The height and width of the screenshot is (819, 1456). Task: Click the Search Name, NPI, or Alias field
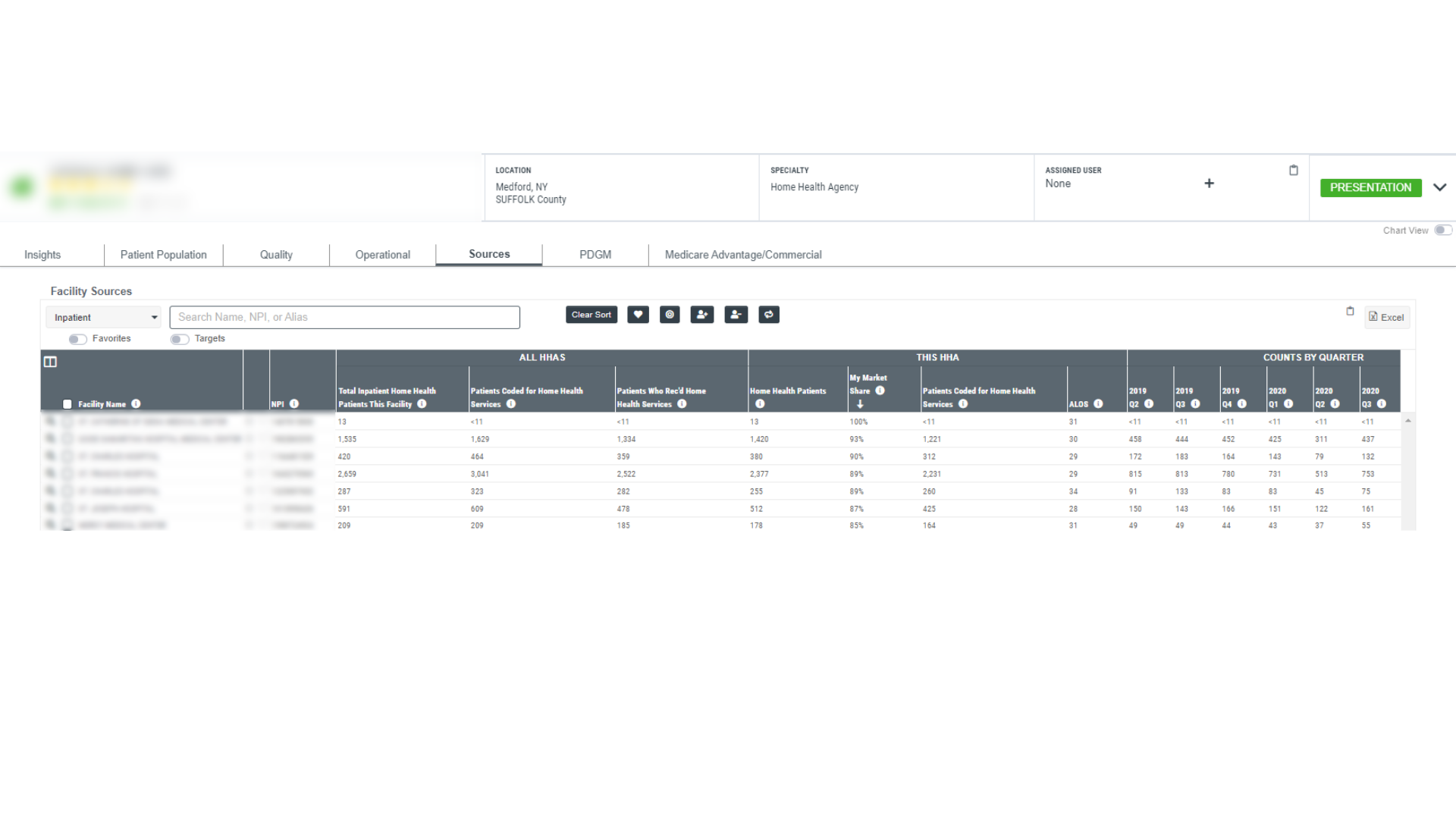[344, 317]
